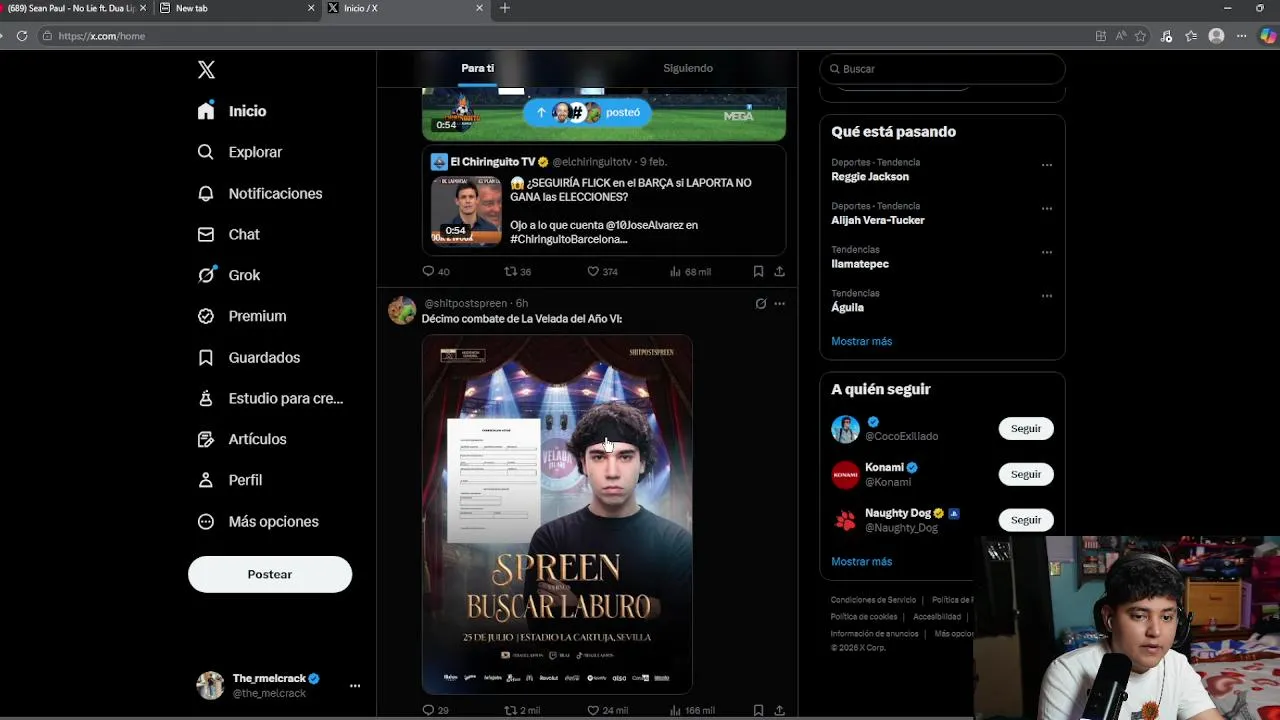Viewport: 1280px width, 720px height.
Task: Open Accesibilidad footer link
Action: coord(937,617)
